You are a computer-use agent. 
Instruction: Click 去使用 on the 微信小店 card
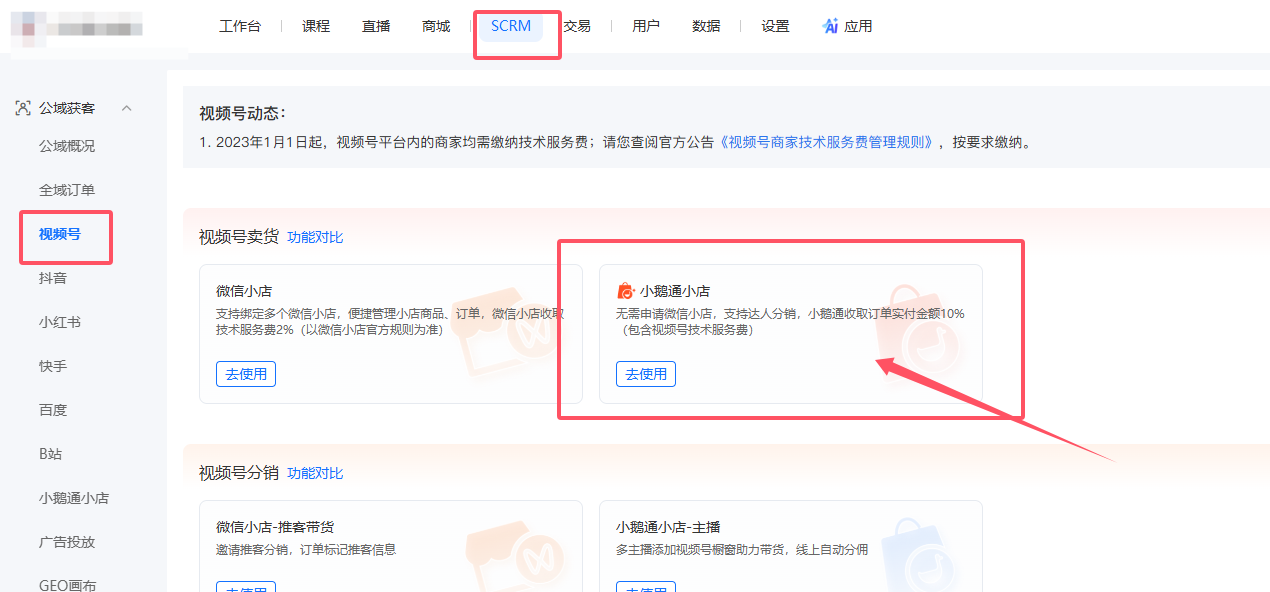[x=246, y=374]
